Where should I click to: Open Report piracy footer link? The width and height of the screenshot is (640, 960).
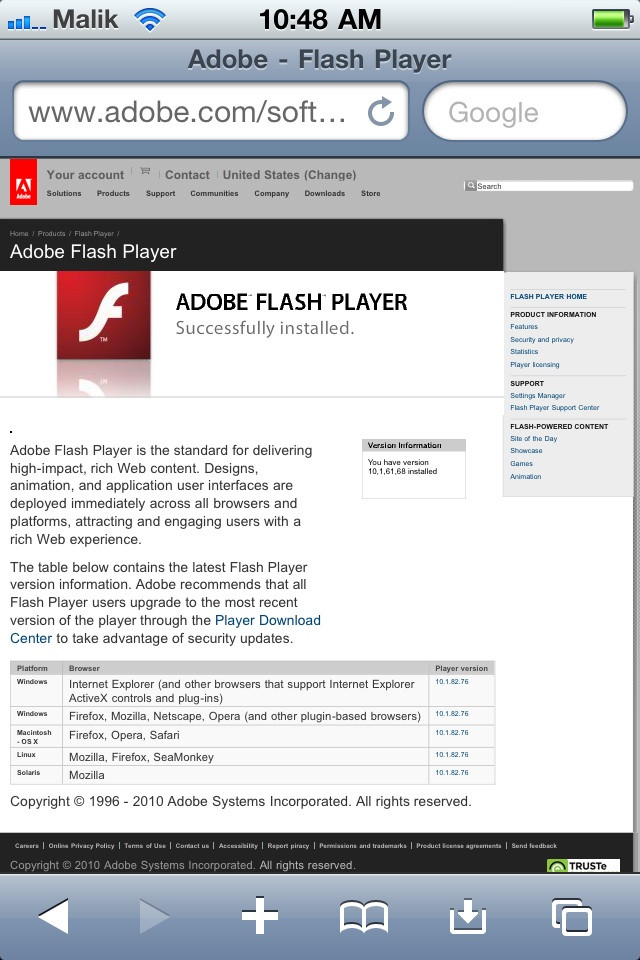pos(288,846)
